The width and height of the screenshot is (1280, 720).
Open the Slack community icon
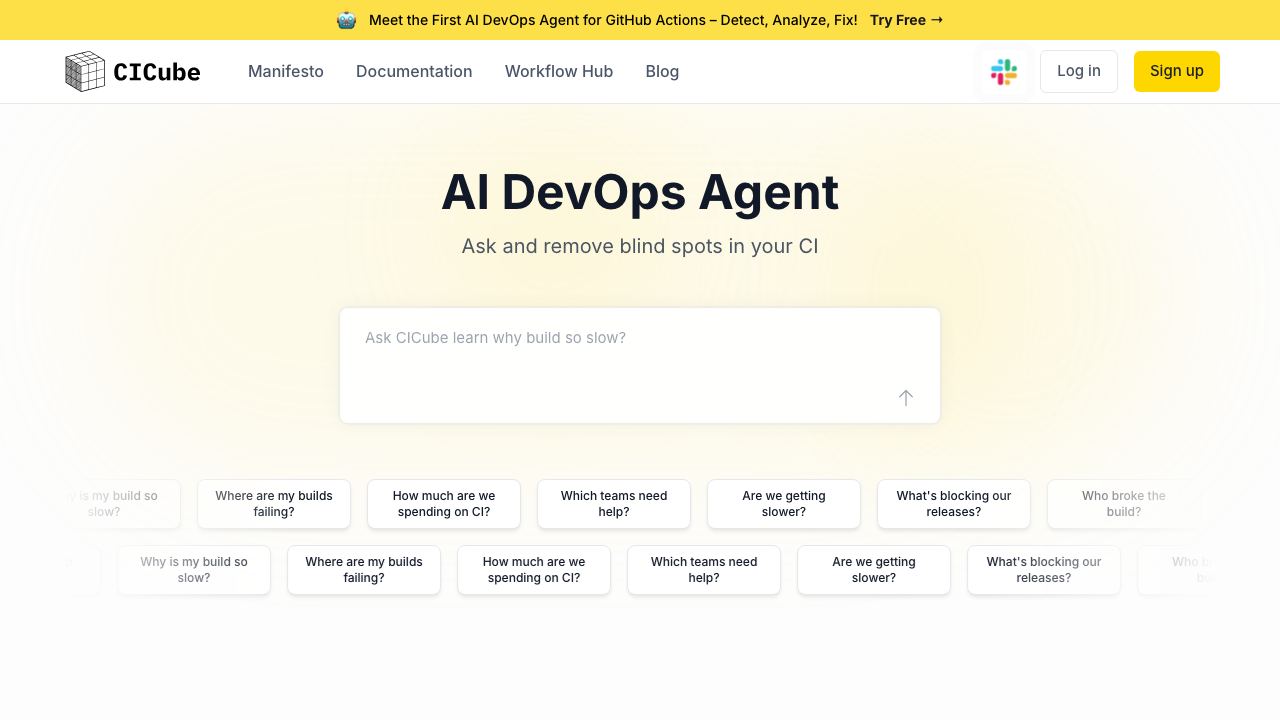click(x=1004, y=72)
